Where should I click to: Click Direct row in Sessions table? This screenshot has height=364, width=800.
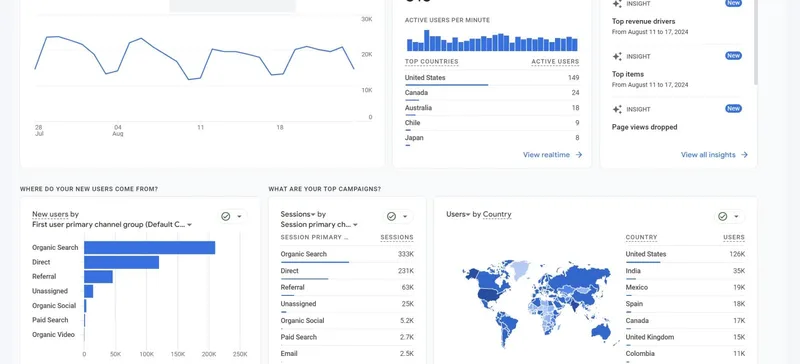(347, 271)
